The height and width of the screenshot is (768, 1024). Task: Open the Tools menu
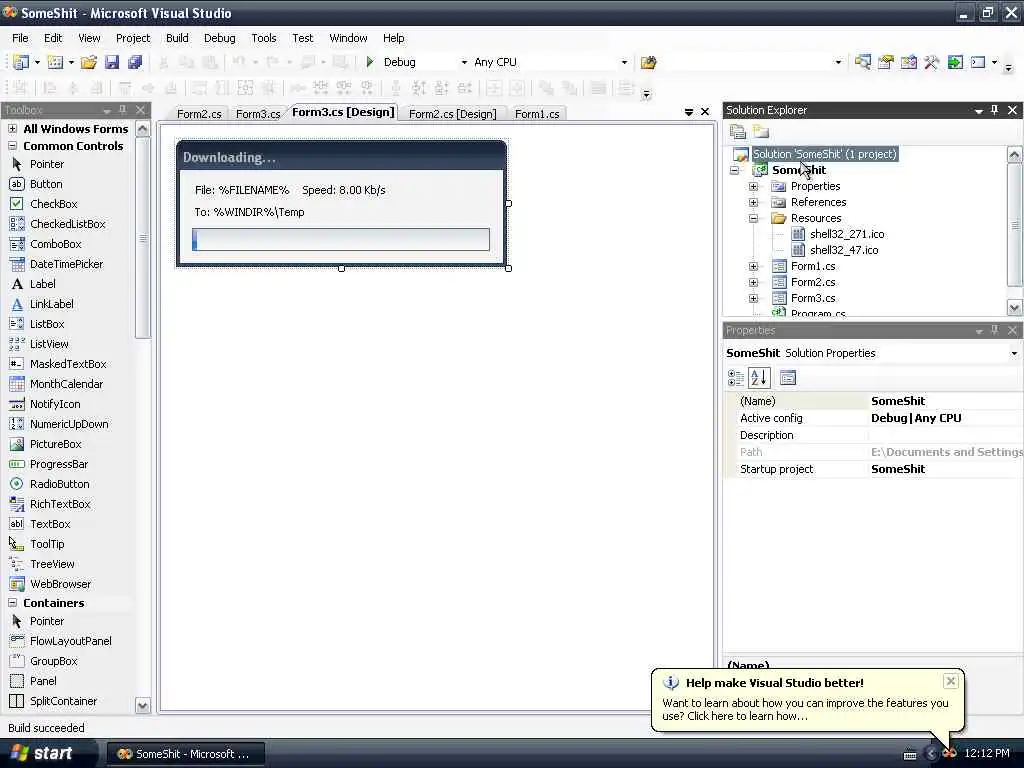point(264,38)
